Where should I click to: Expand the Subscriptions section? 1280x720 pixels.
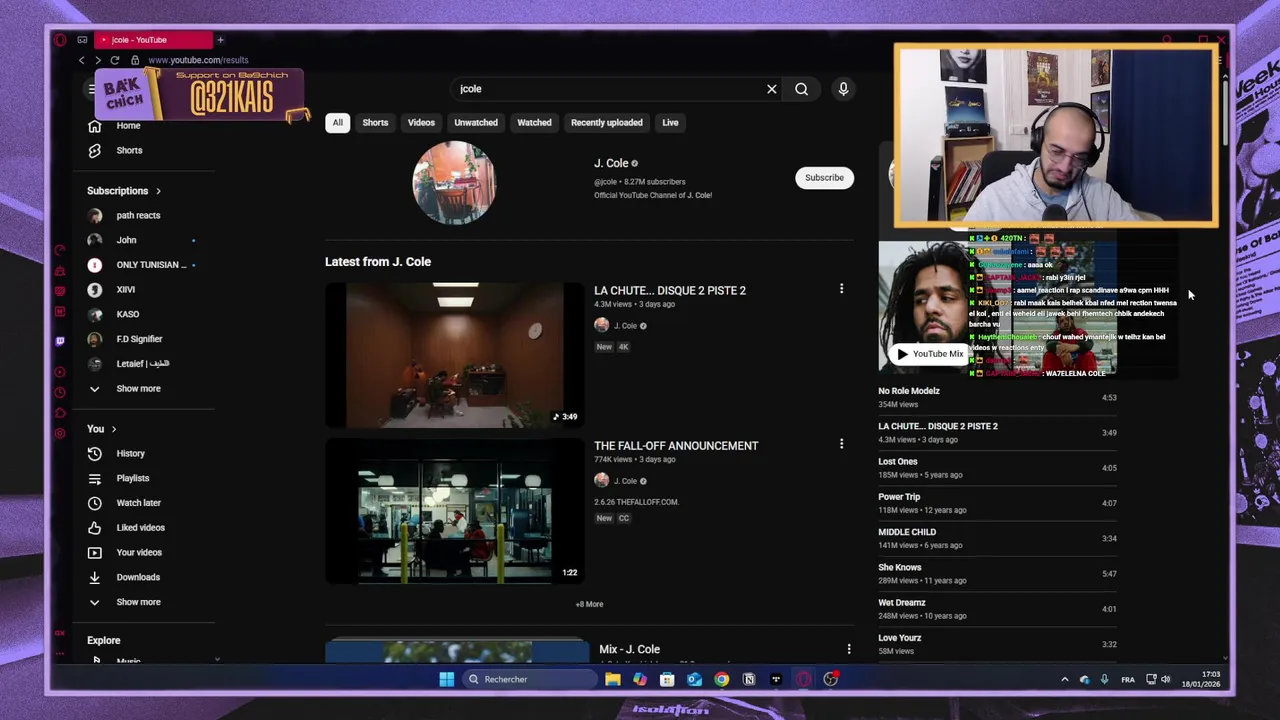click(x=124, y=191)
